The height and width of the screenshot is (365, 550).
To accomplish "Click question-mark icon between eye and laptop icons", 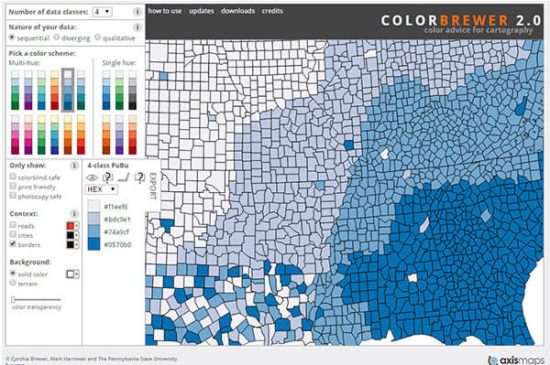I will coord(108,177).
